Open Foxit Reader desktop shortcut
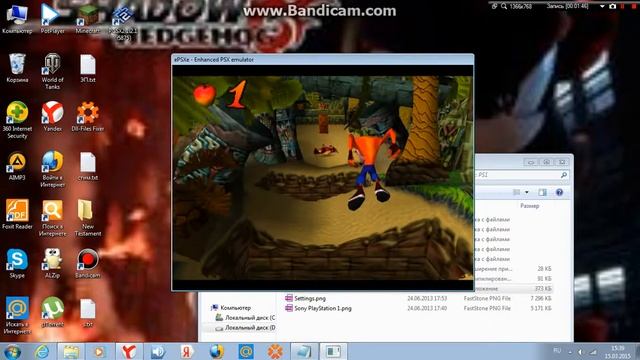 17,214
